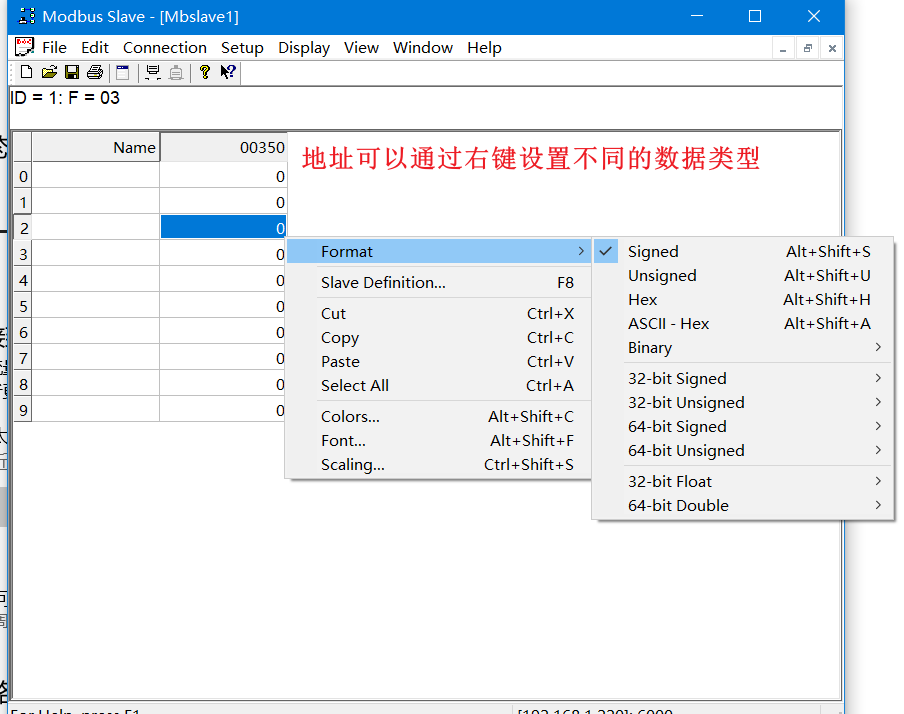Choose ASCII - Hex format
Screen dimensions: 904x714
point(743,324)
